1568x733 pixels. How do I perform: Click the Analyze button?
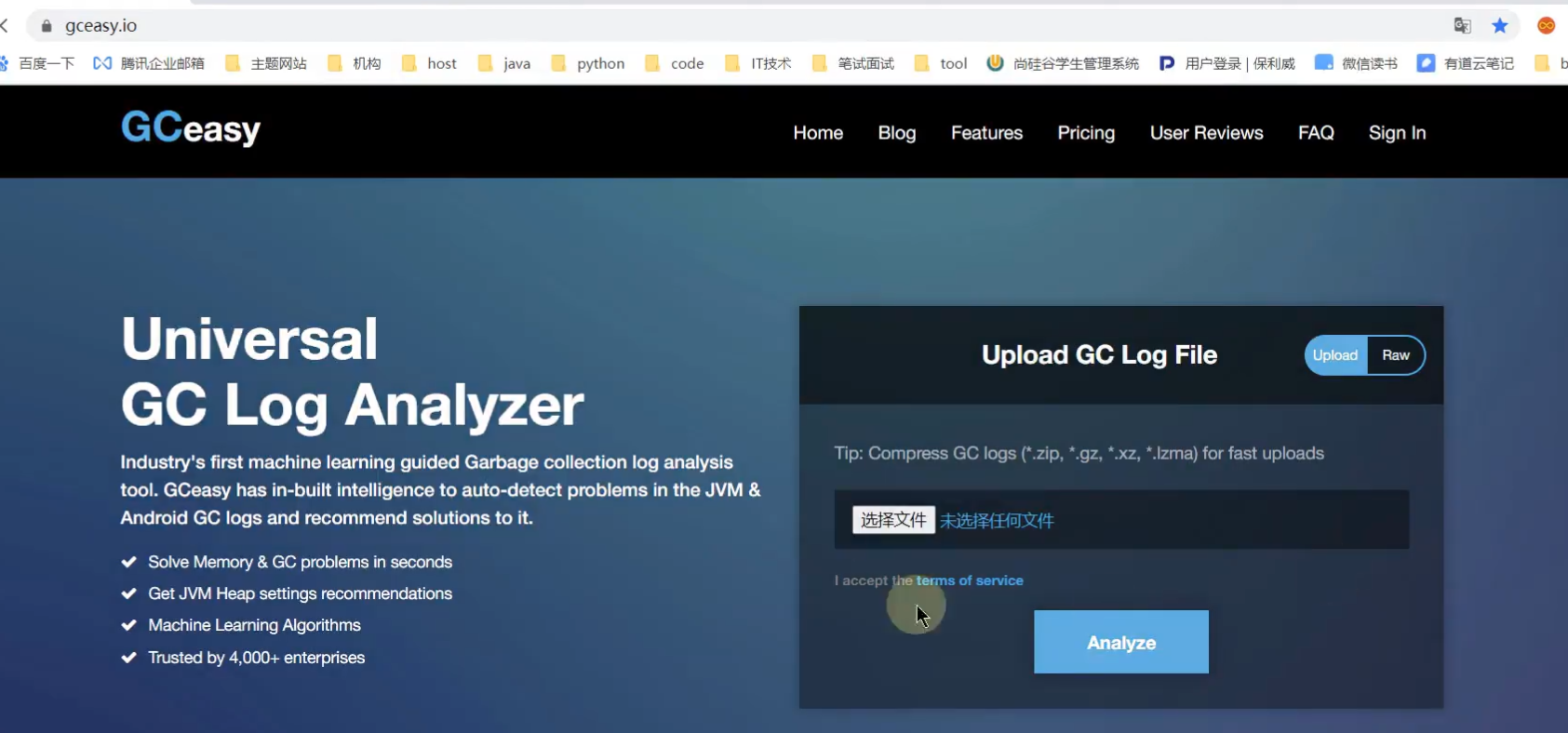point(1121,642)
